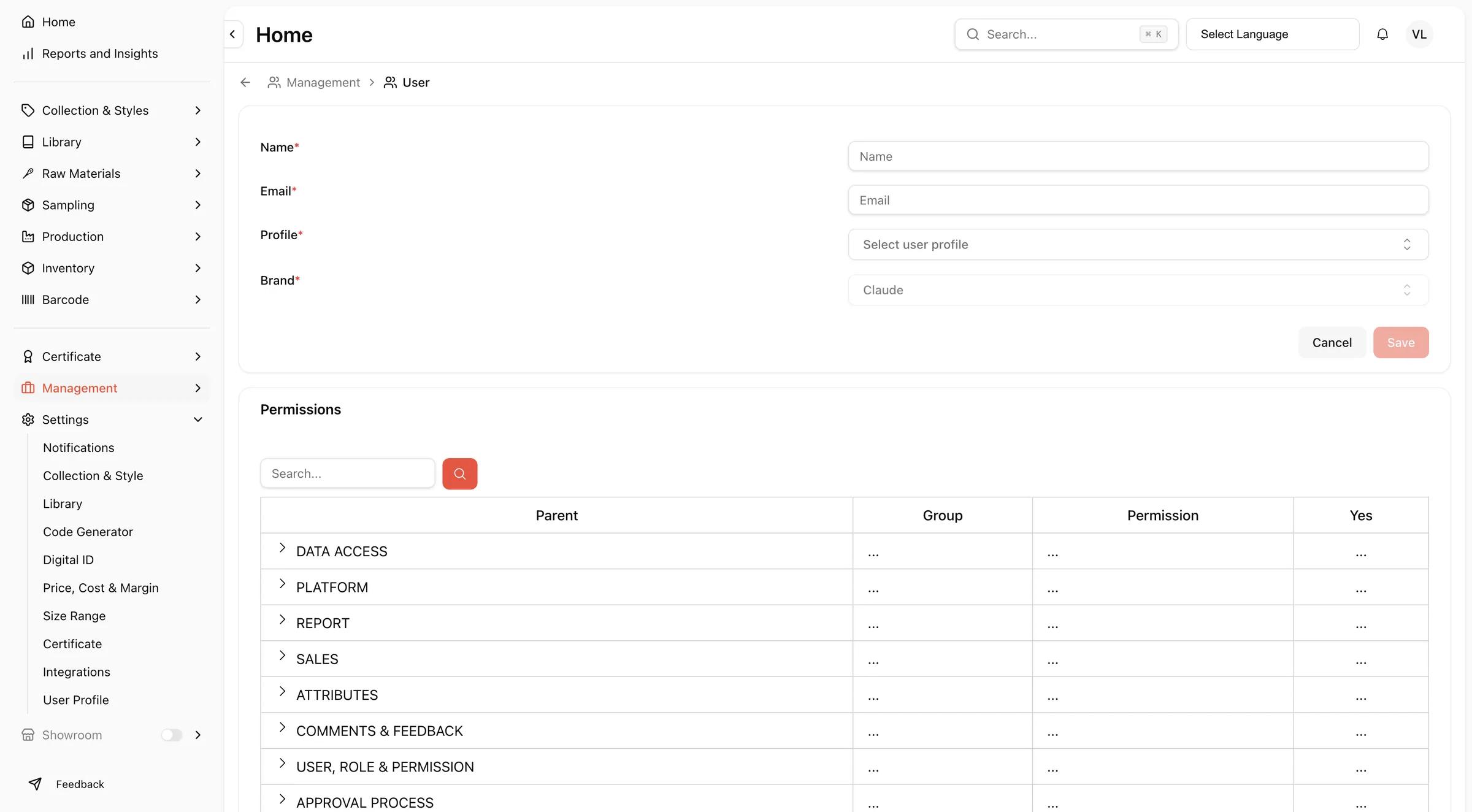Click the Collection & Styles tag icon
This screenshot has height=812, width=1472.
(x=28, y=110)
